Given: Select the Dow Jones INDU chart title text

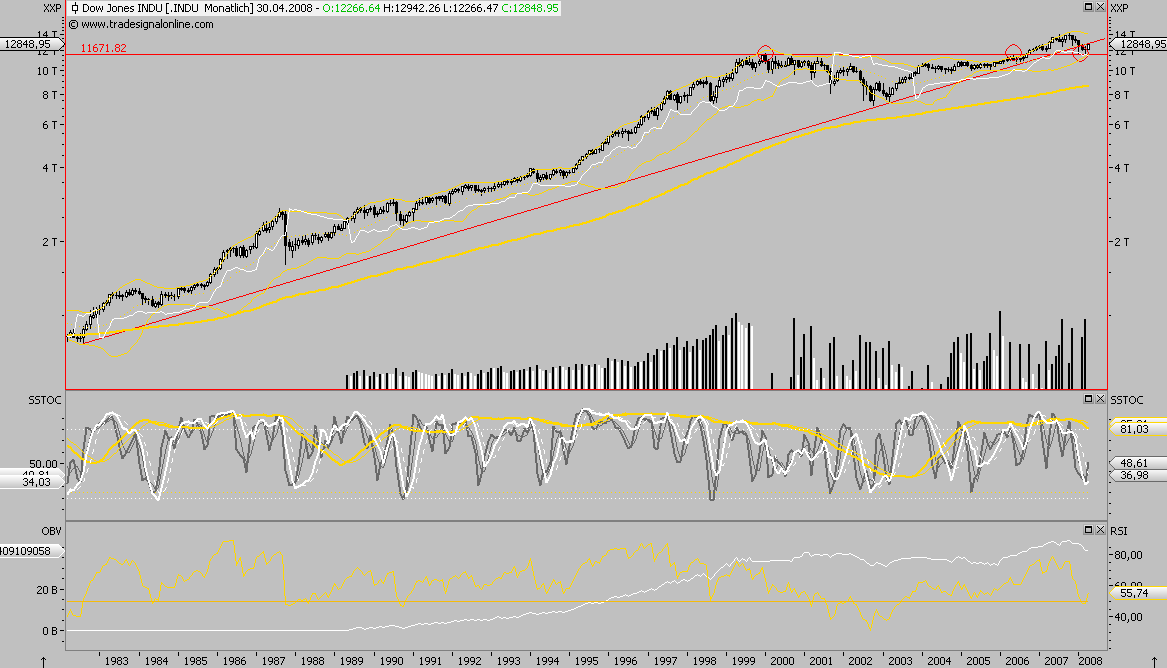Looking at the screenshot, I should 122,8.
